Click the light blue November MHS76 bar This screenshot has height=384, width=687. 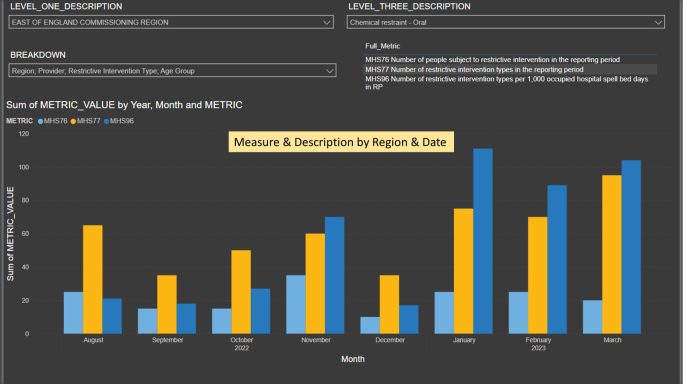coord(296,304)
